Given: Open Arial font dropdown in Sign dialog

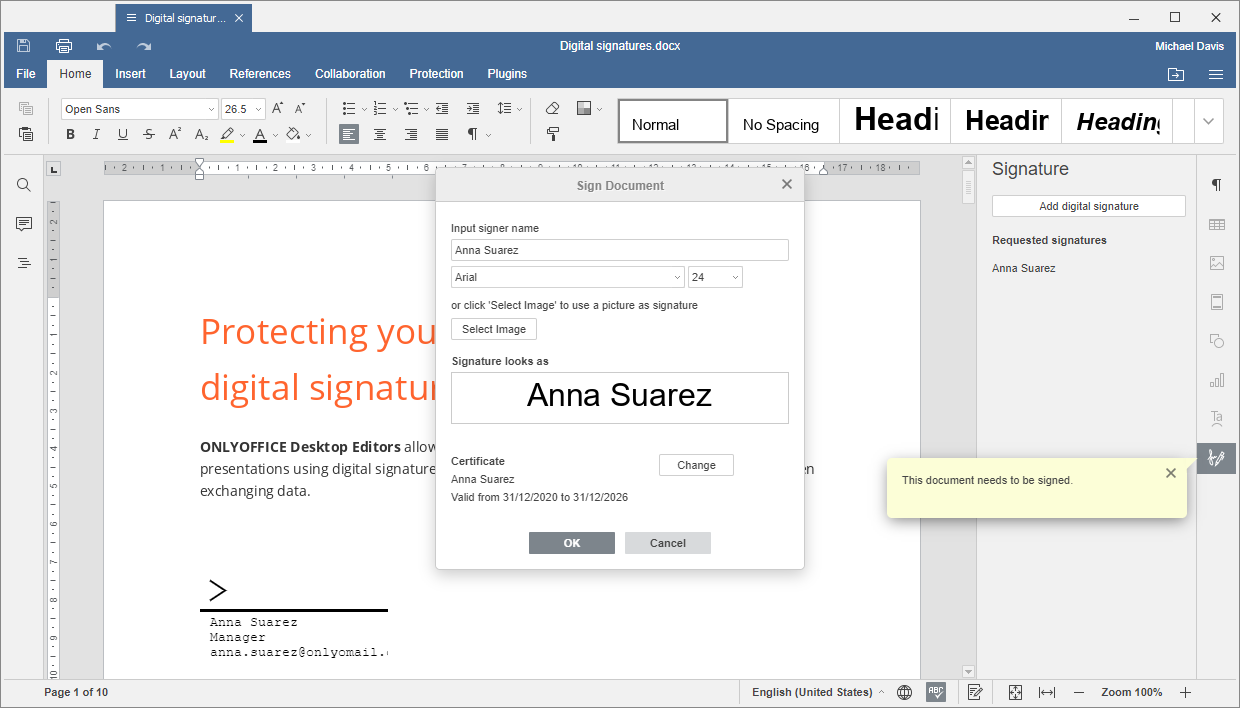Looking at the screenshot, I should point(676,277).
